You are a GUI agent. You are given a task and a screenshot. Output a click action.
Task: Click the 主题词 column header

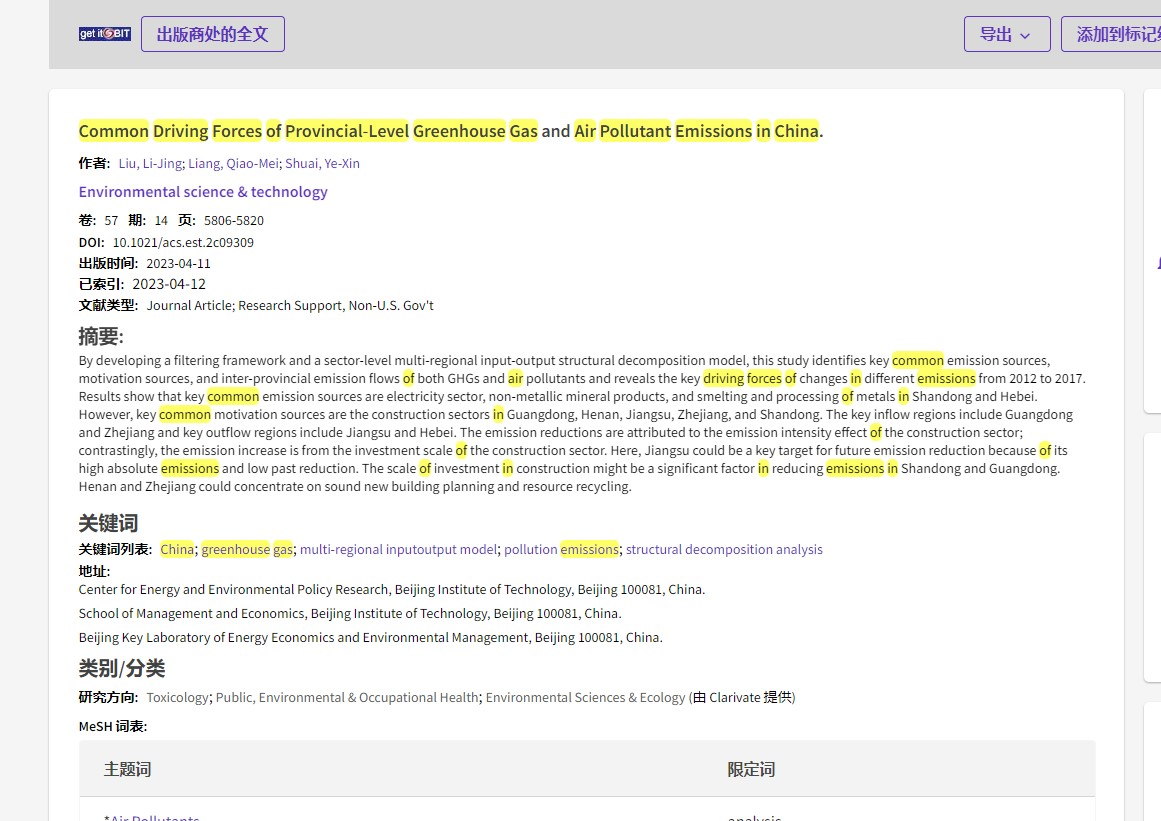coord(128,769)
